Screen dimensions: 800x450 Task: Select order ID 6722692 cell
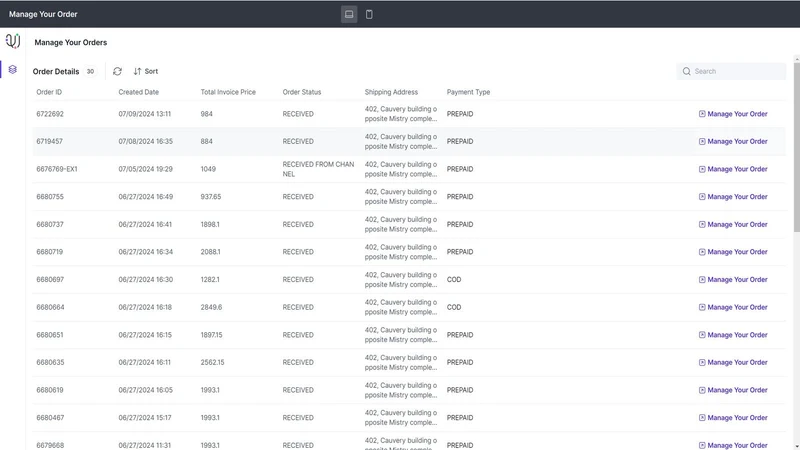50,114
